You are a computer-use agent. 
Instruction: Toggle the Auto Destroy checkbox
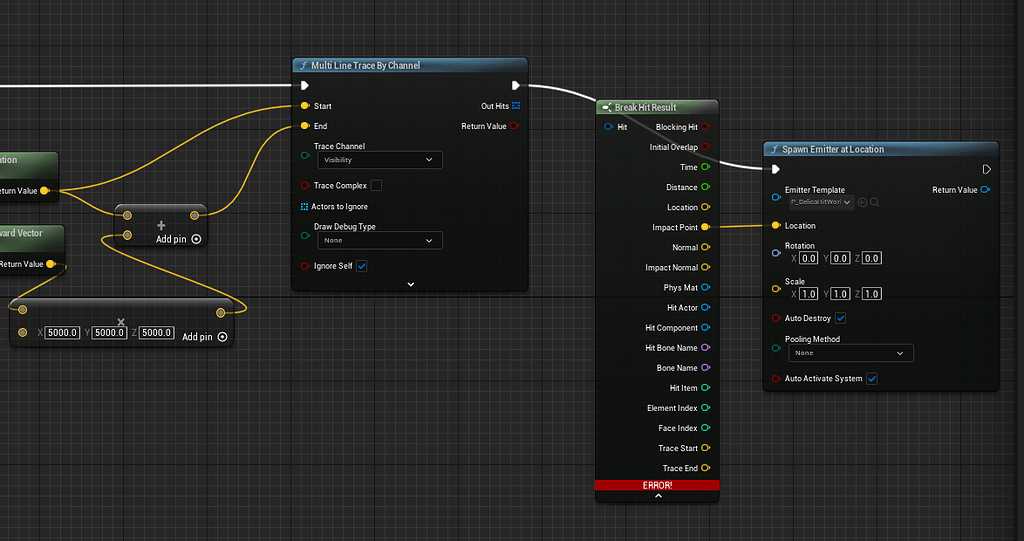[x=840, y=318]
